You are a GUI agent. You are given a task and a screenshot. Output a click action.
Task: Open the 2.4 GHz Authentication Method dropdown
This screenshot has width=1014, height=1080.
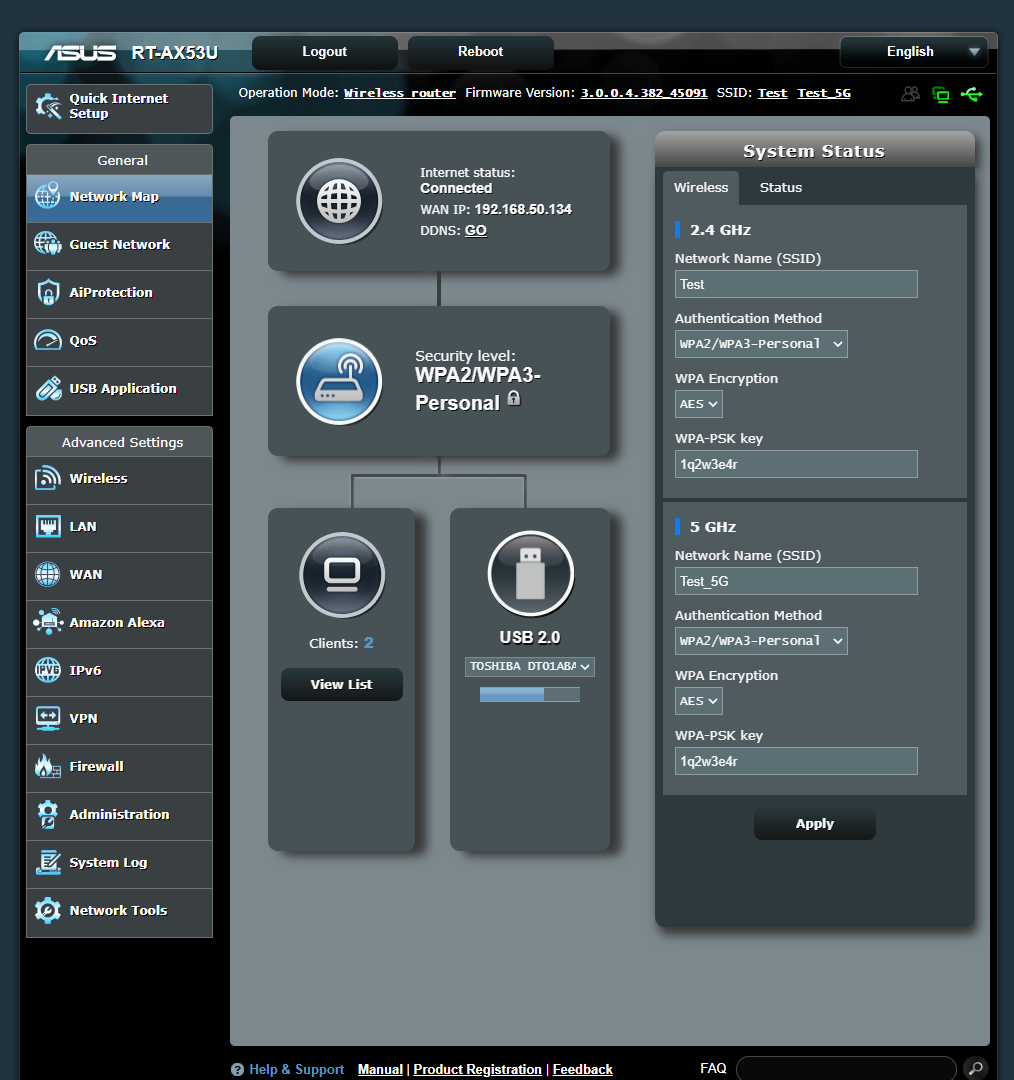tap(761, 343)
